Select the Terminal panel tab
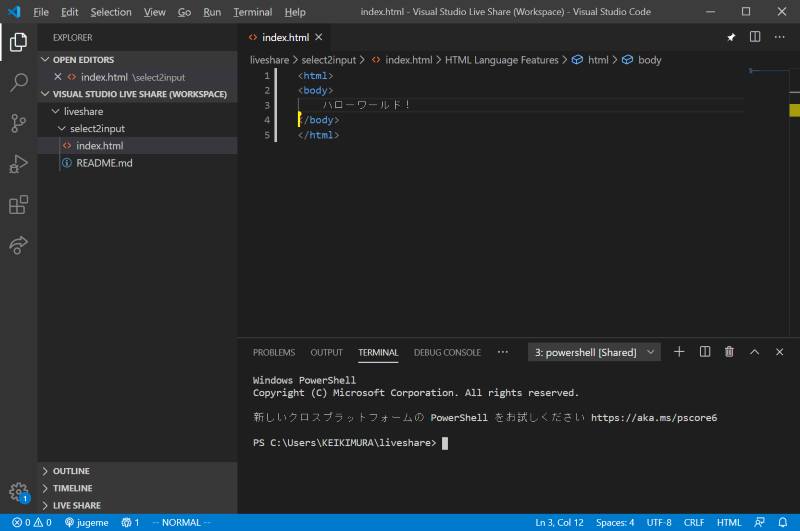This screenshot has height=531, width=800. pos(378,352)
